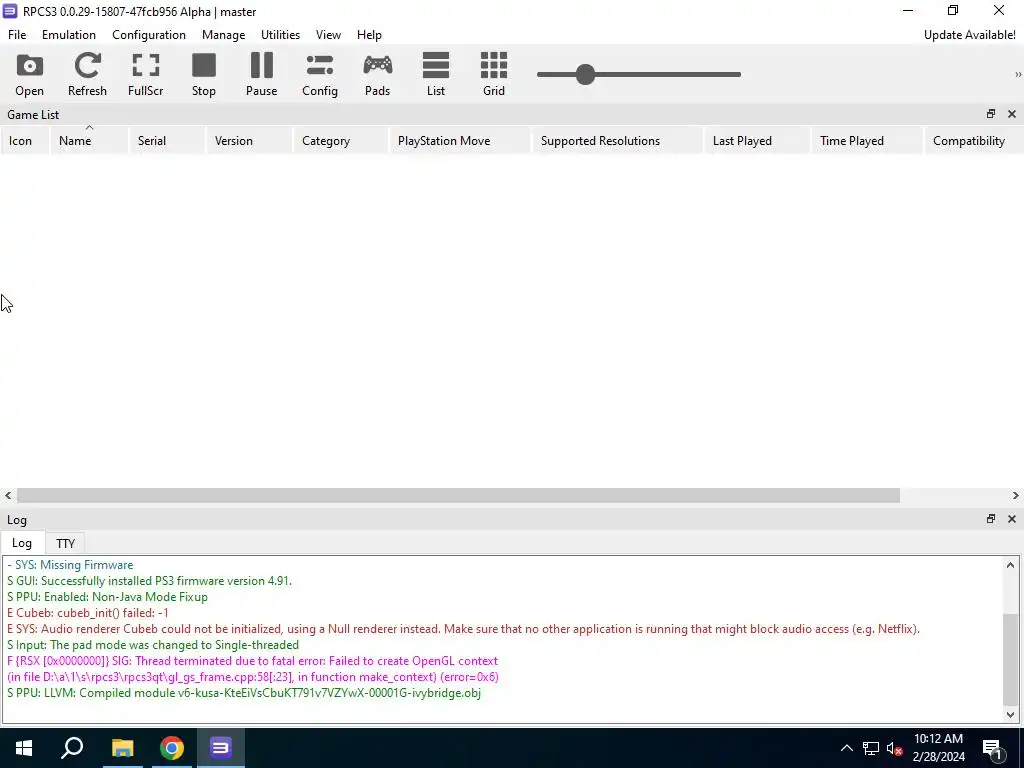1024x768 pixels.
Task: Switch to the TTY tab
Action: [x=65, y=543]
